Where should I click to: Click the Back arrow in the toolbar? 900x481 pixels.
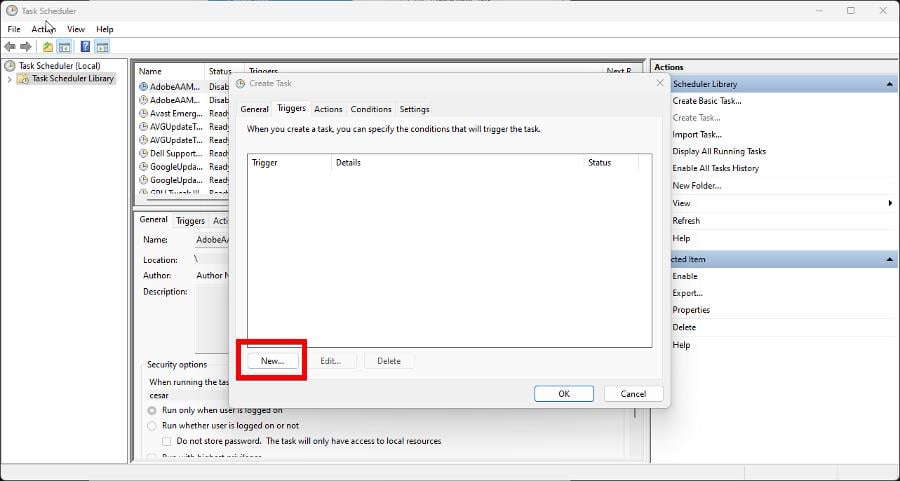[x=10, y=46]
